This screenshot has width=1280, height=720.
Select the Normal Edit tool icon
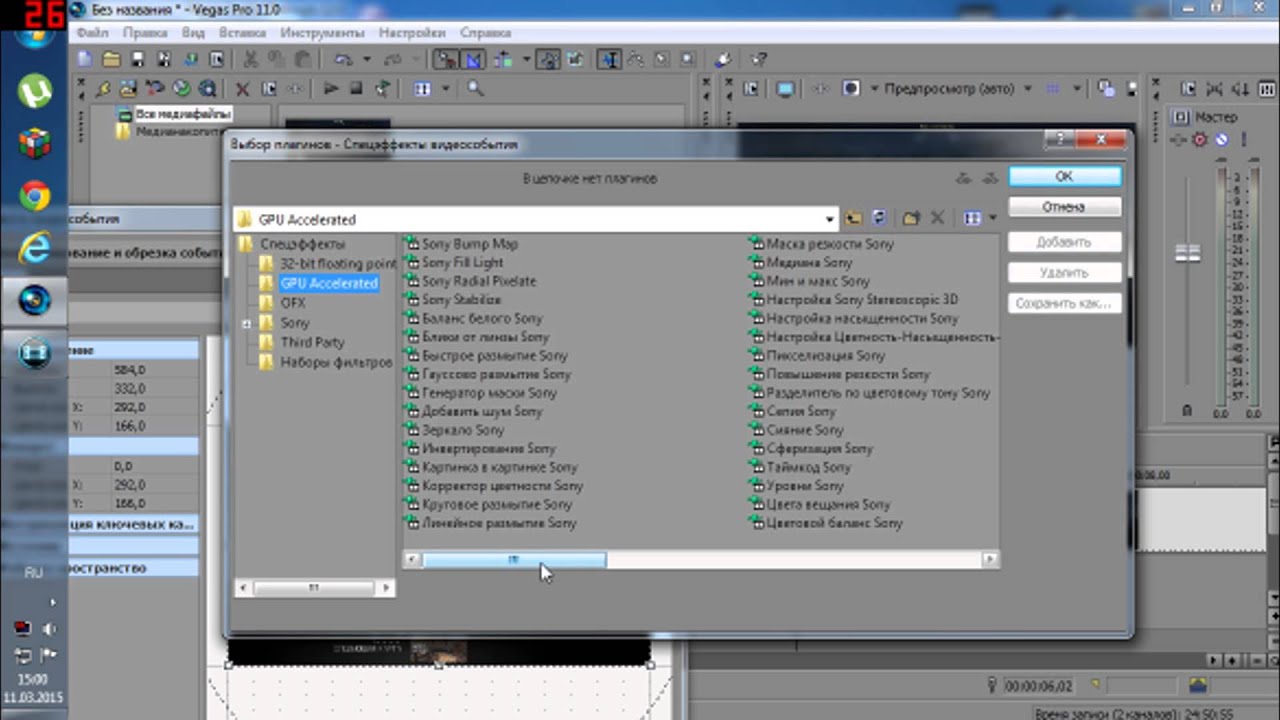click(609, 59)
